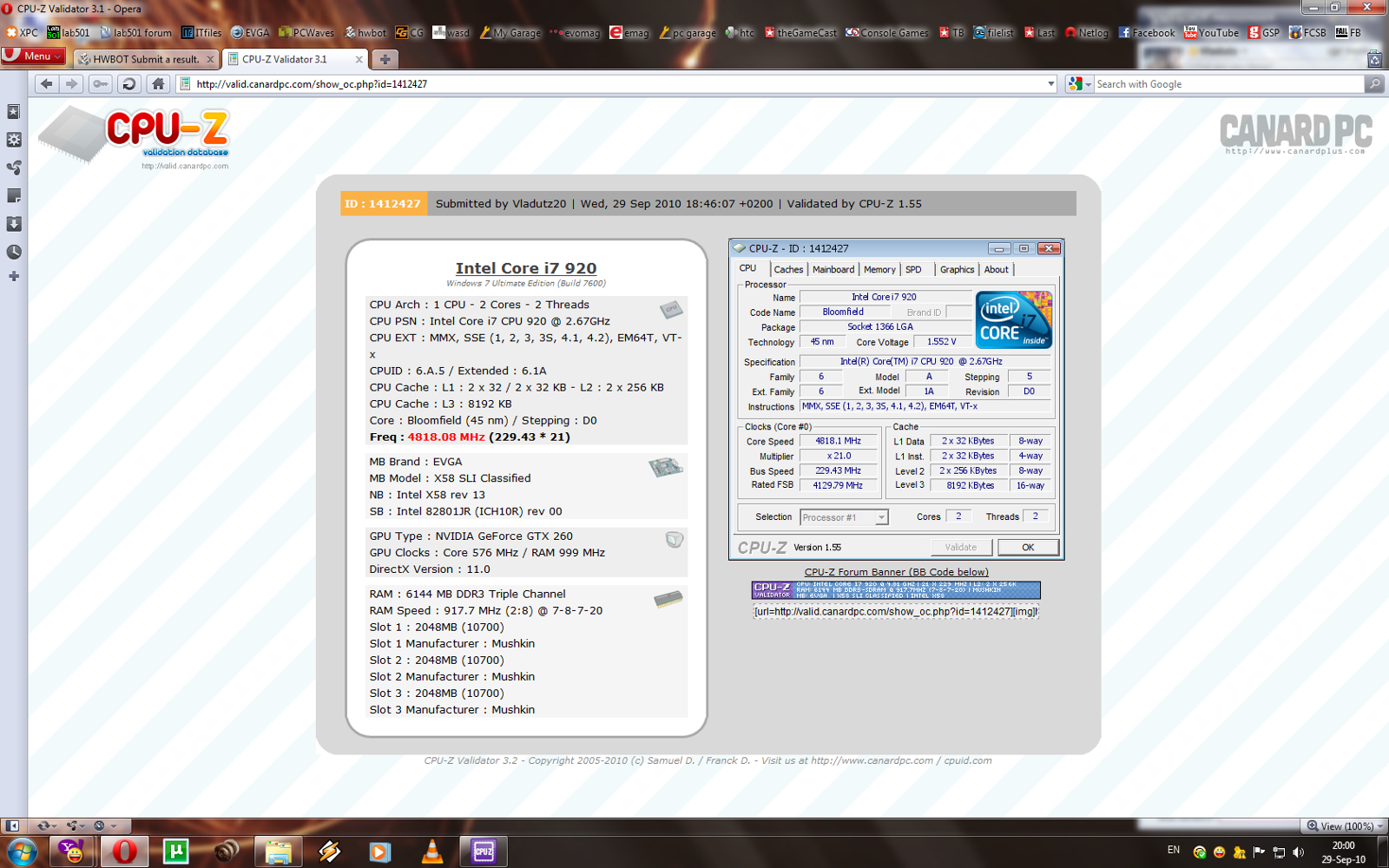The width and height of the screenshot is (1389, 868).
Task: Open the Bookmarks panel star icon in sidebar
Action: pyautogui.click(x=14, y=112)
